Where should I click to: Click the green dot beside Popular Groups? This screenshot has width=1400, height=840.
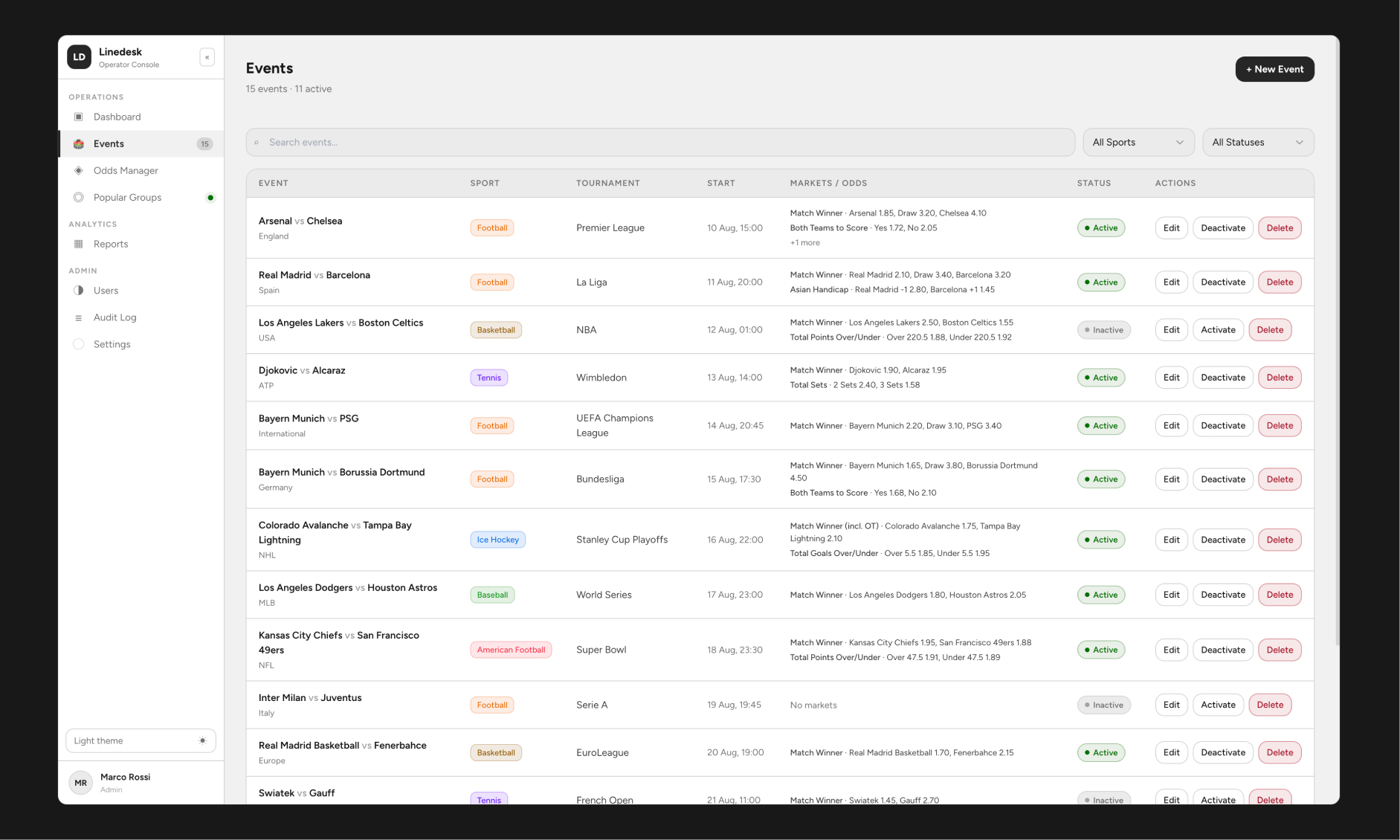pos(210,198)
